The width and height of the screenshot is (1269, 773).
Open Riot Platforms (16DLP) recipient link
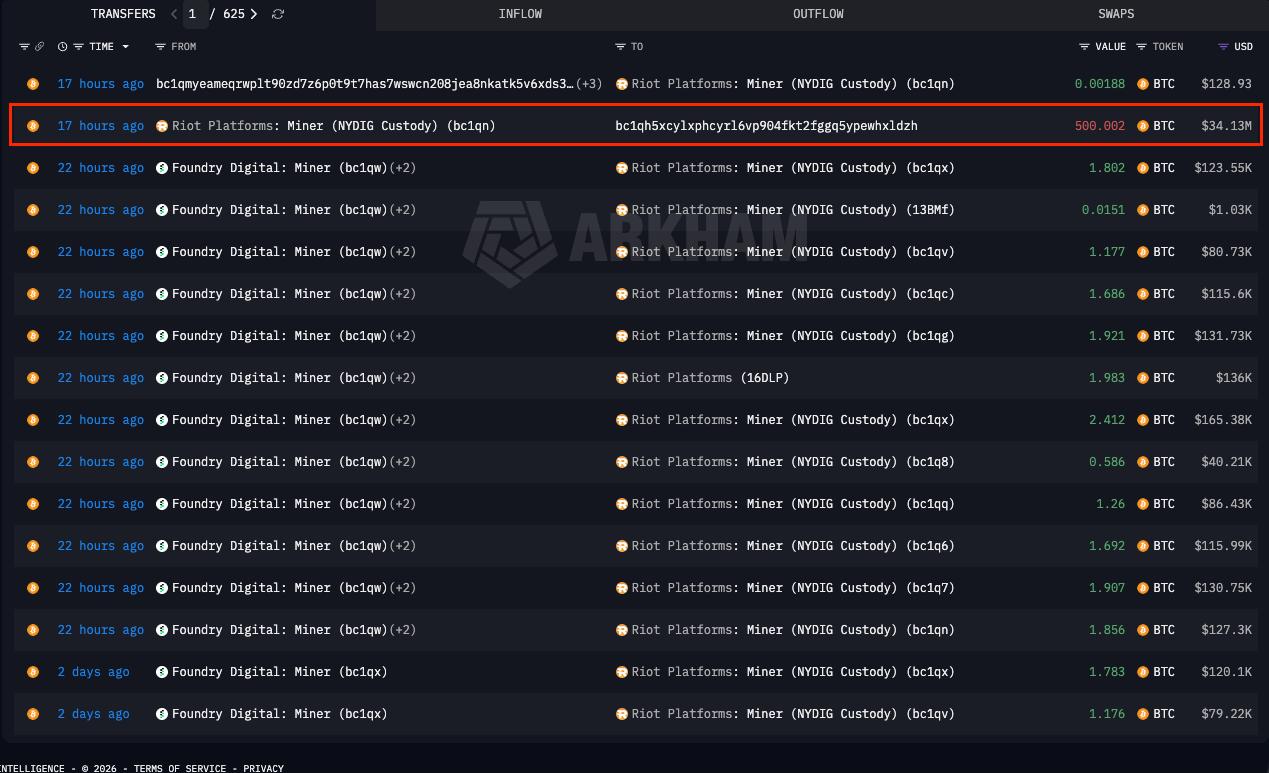pos(711,378)
